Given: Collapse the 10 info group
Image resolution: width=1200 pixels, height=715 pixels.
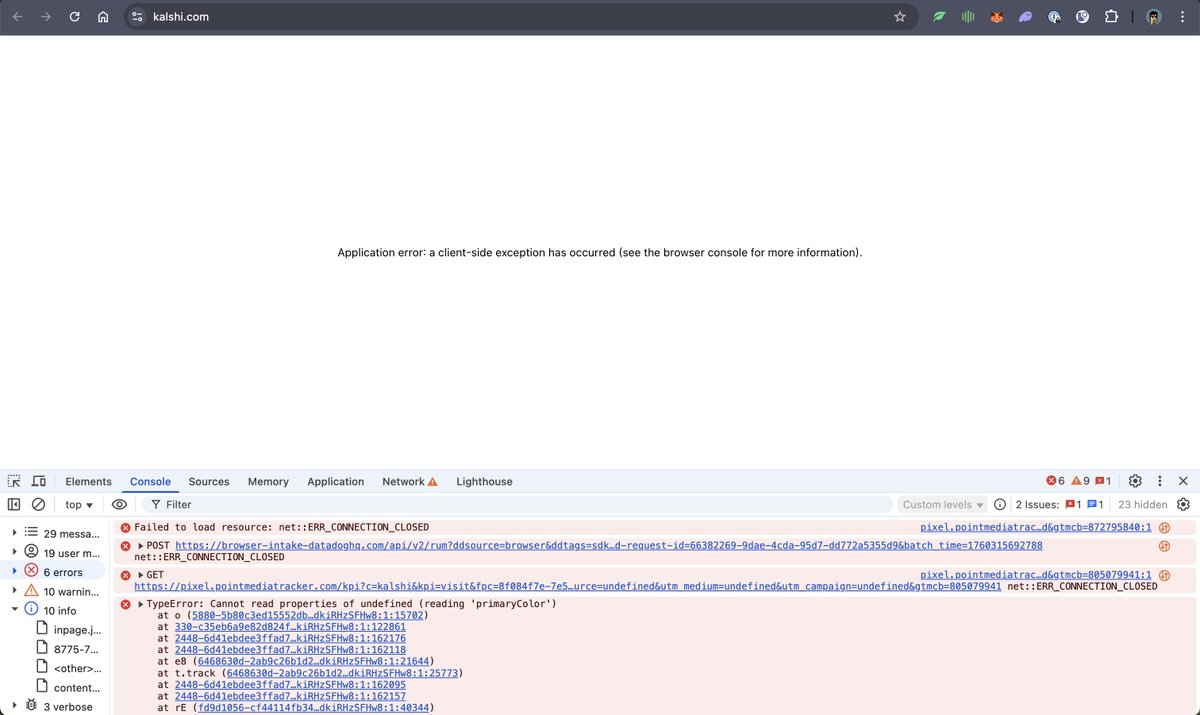Looking at the screenshot, I should (15, 610).
